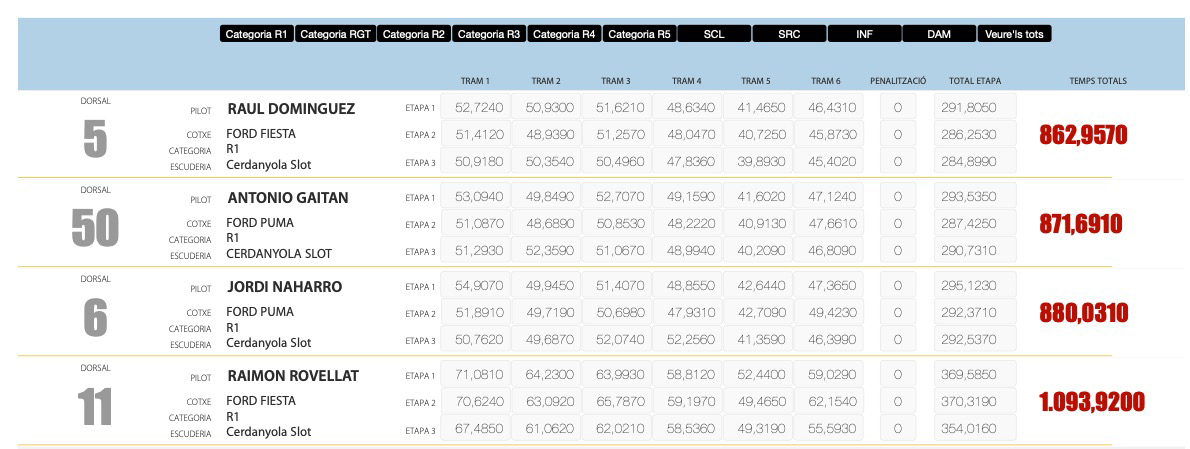Select the SCL category button

[x=714, y=34]
